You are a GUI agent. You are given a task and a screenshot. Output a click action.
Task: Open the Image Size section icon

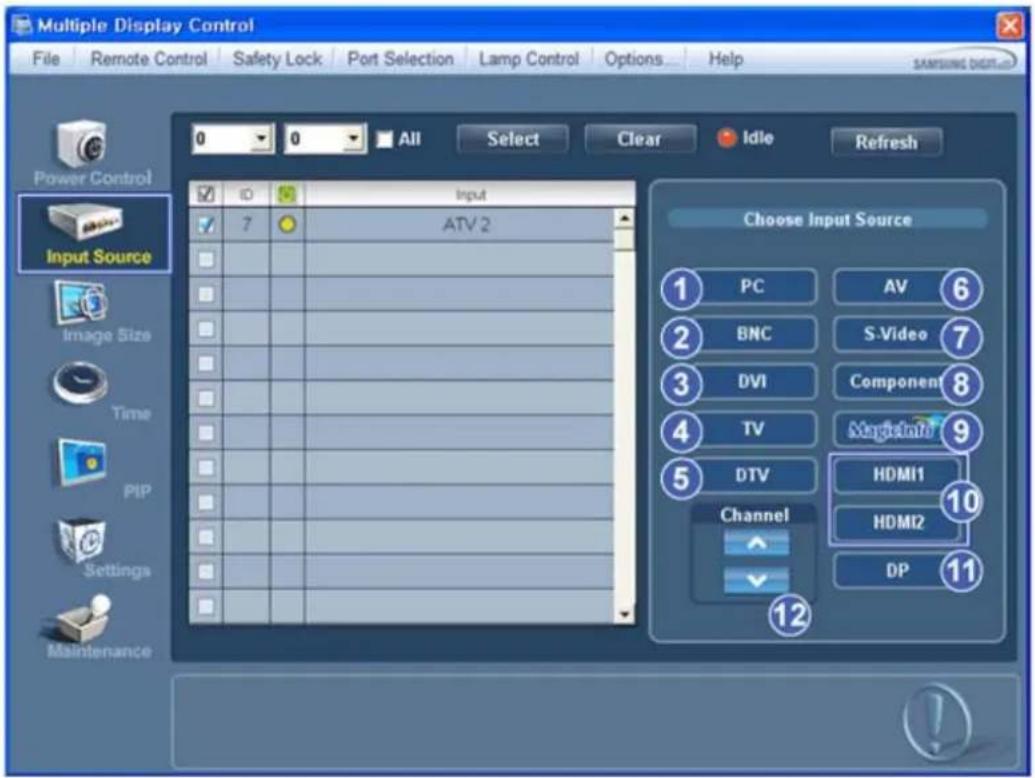pyautogui.click(x=81, y=303)
